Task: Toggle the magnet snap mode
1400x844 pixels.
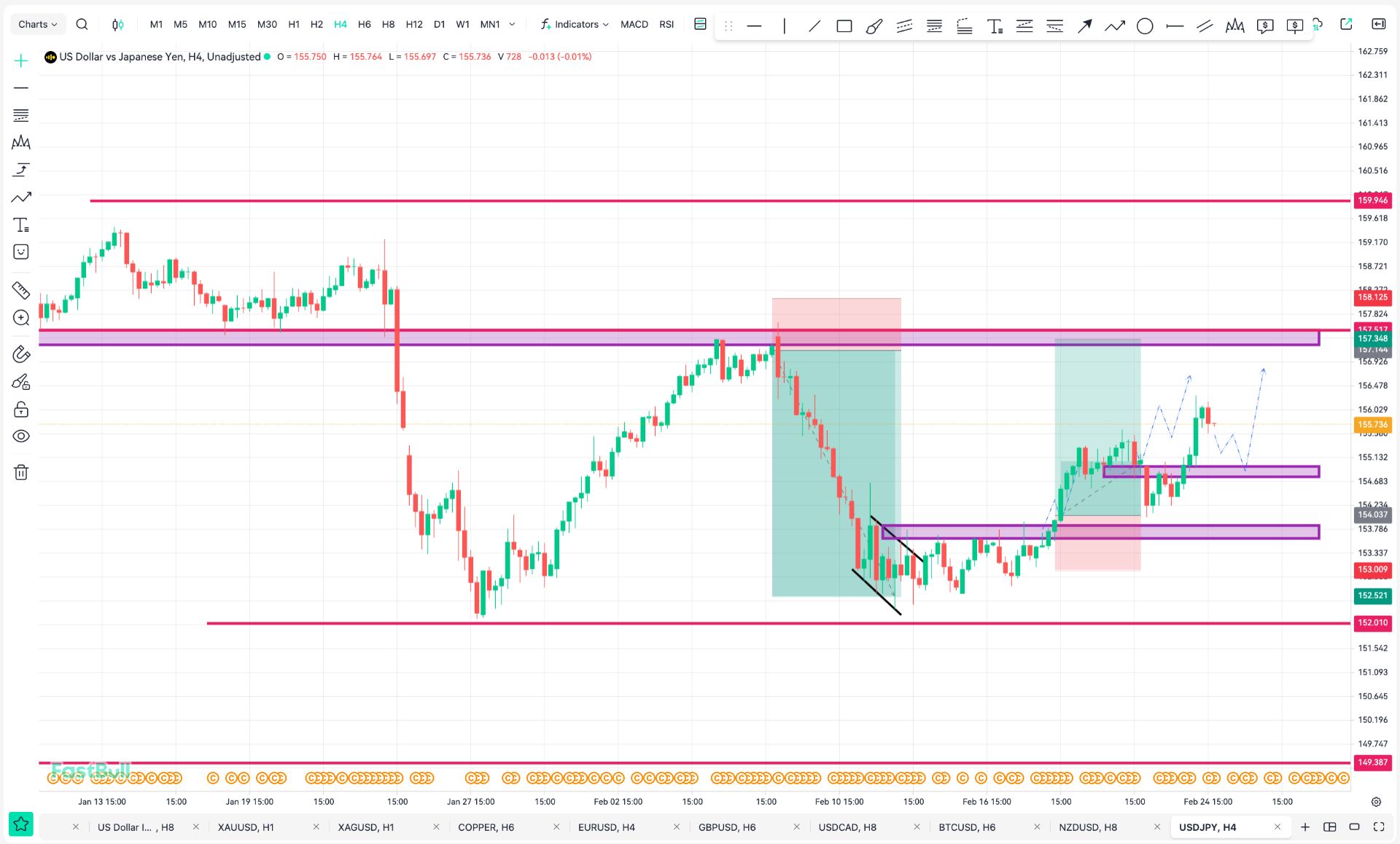Action: (21, 354)
